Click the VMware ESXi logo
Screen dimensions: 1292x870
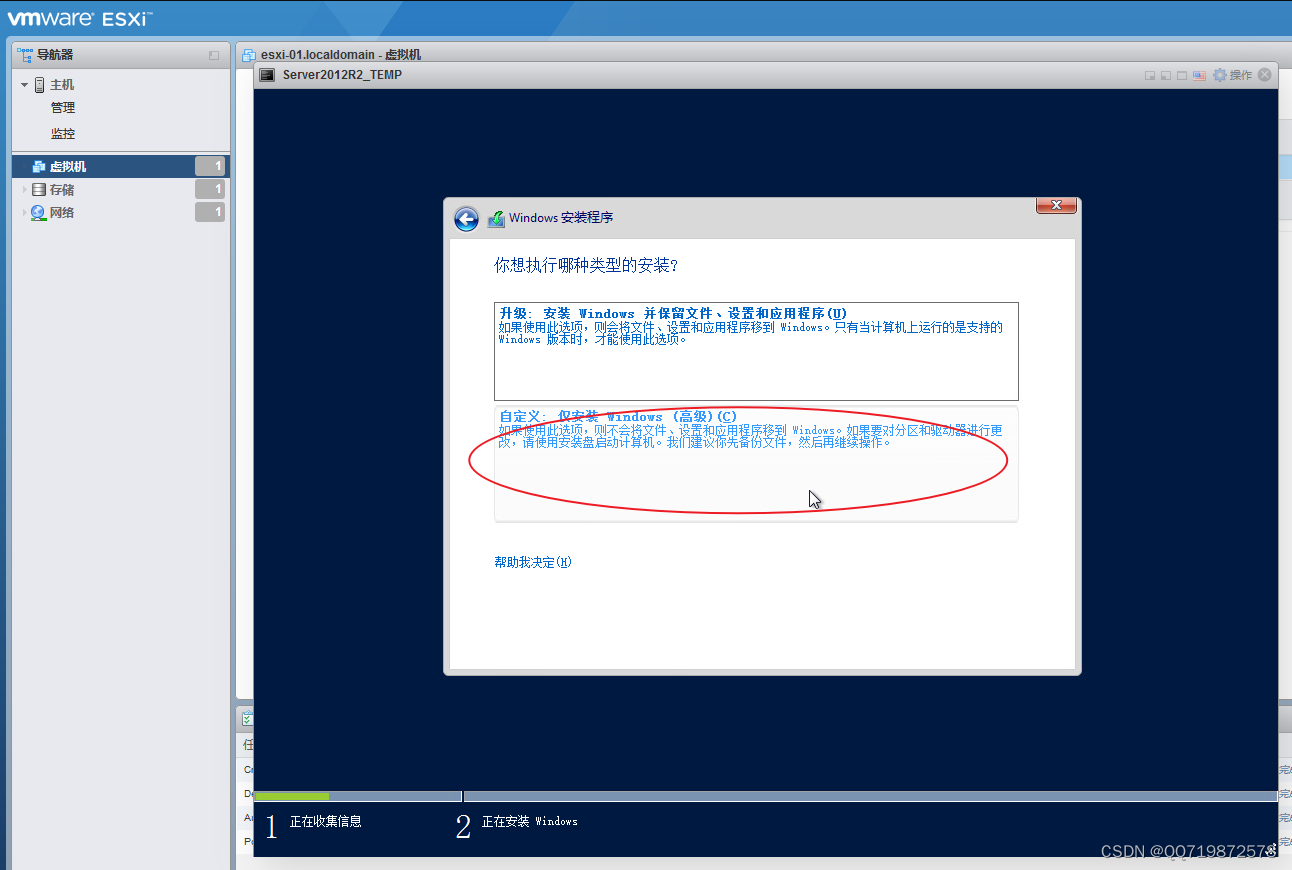tap(80, 17)
